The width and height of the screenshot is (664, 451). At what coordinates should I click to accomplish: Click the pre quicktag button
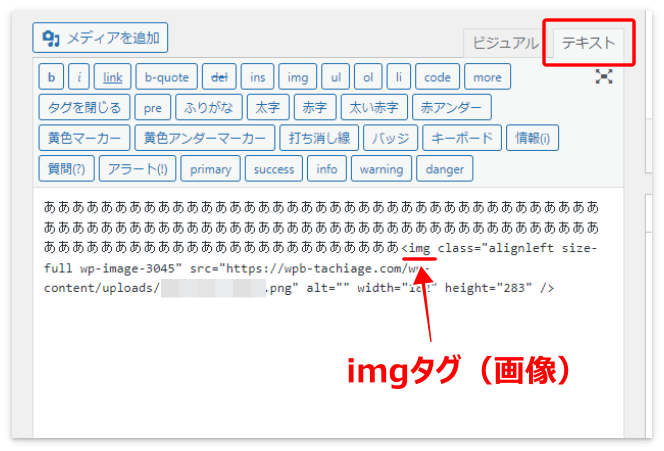point(152,107)
